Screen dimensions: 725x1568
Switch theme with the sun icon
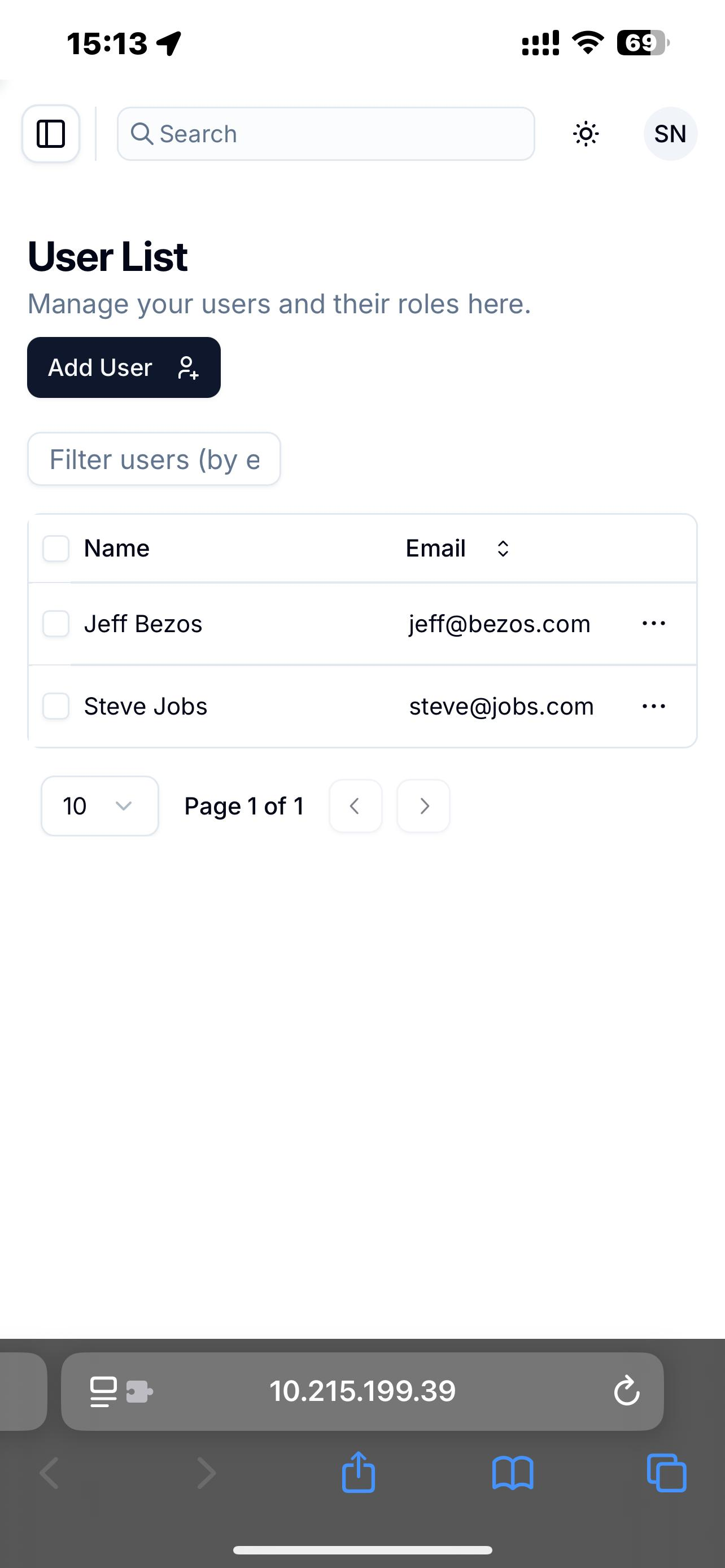pos(586,134)
